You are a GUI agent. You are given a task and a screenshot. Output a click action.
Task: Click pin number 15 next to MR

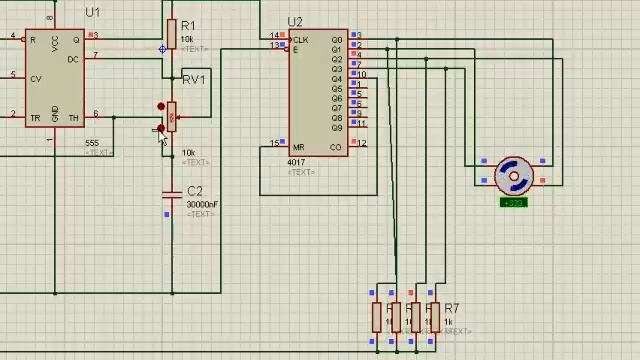pos(274,143)
